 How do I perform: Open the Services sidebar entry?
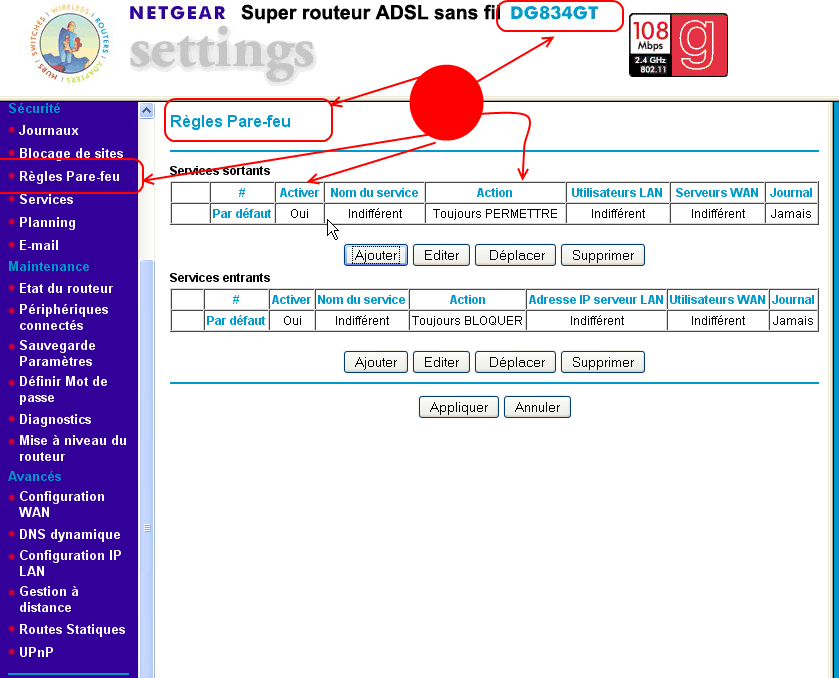tap(46, 200)
